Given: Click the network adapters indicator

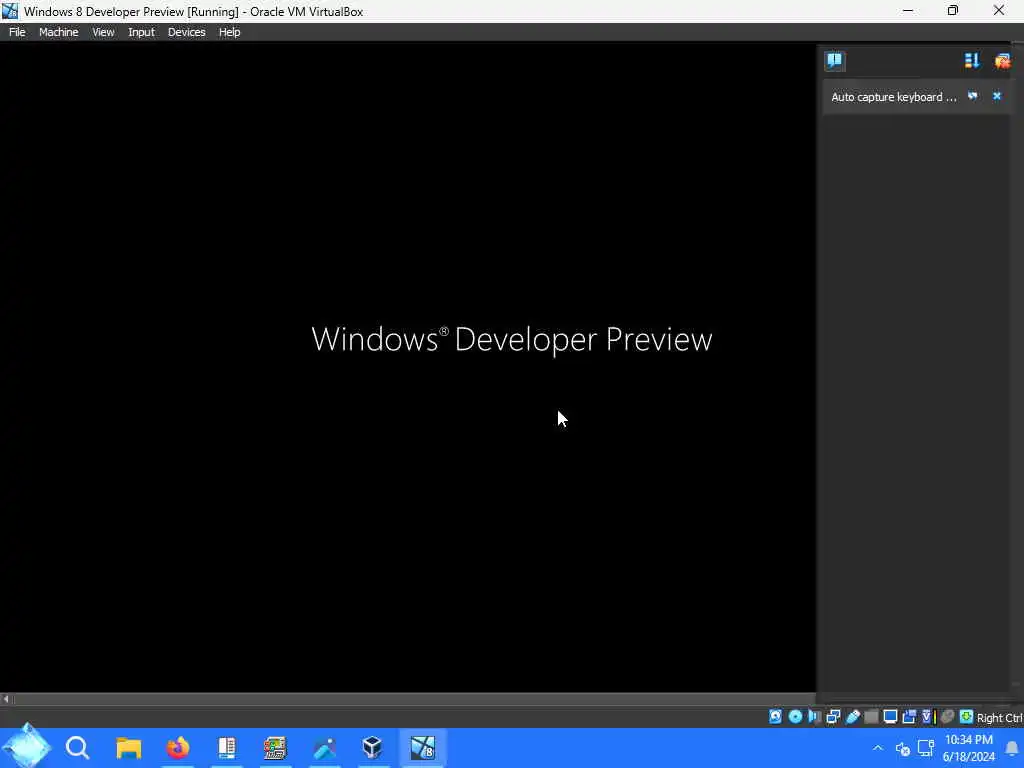Looking at the screenshot, I should pos(833,716).
